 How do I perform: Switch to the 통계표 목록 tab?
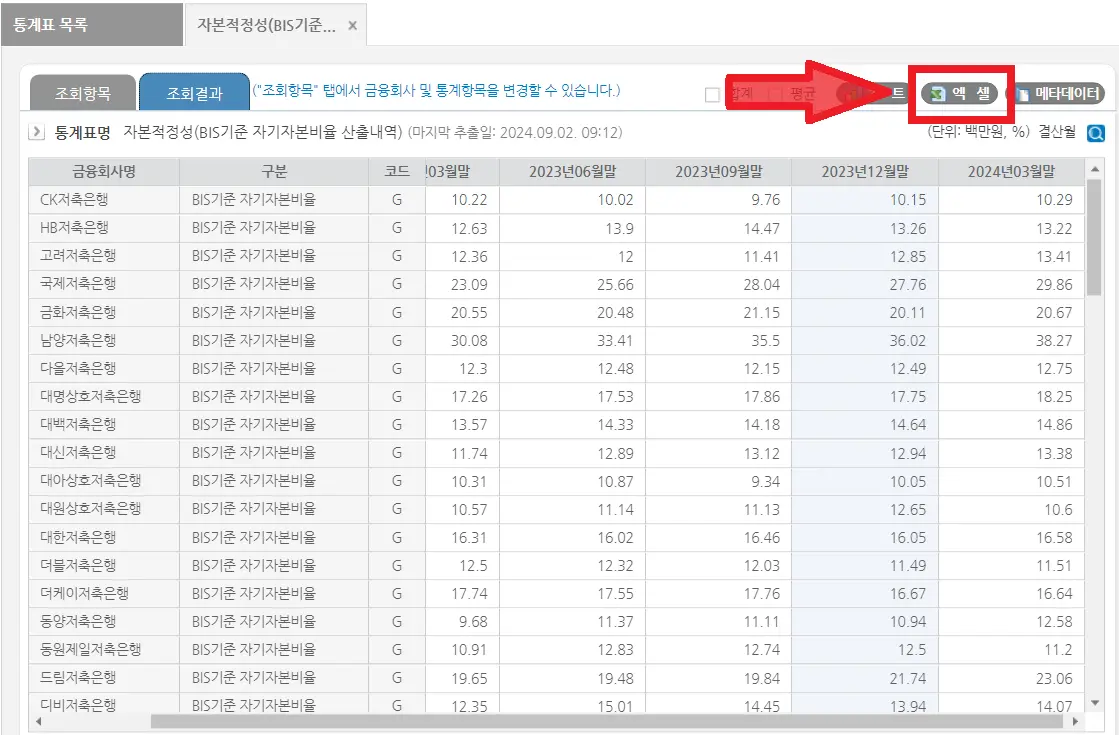(x=91, y=24)
